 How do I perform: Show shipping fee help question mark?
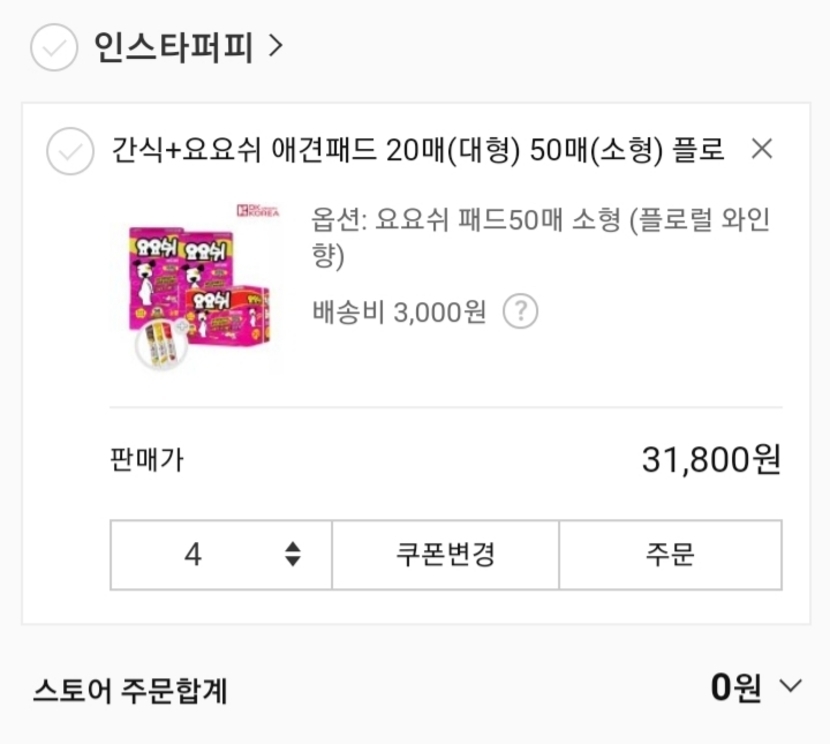point(520,312)
